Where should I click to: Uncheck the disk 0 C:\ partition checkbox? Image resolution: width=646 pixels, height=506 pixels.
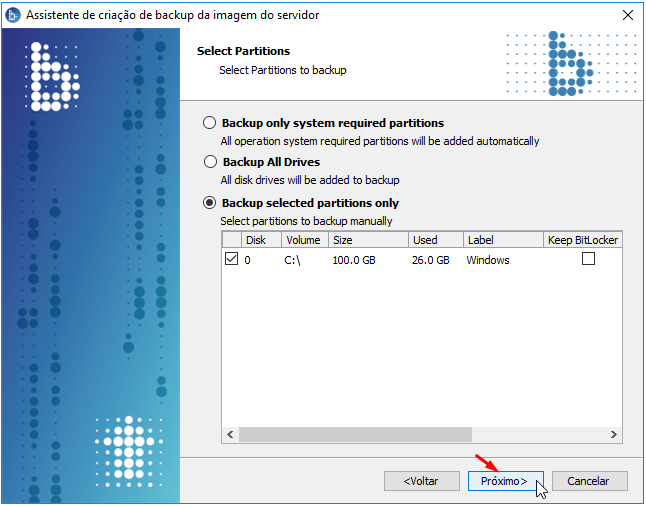pos(232,259)
